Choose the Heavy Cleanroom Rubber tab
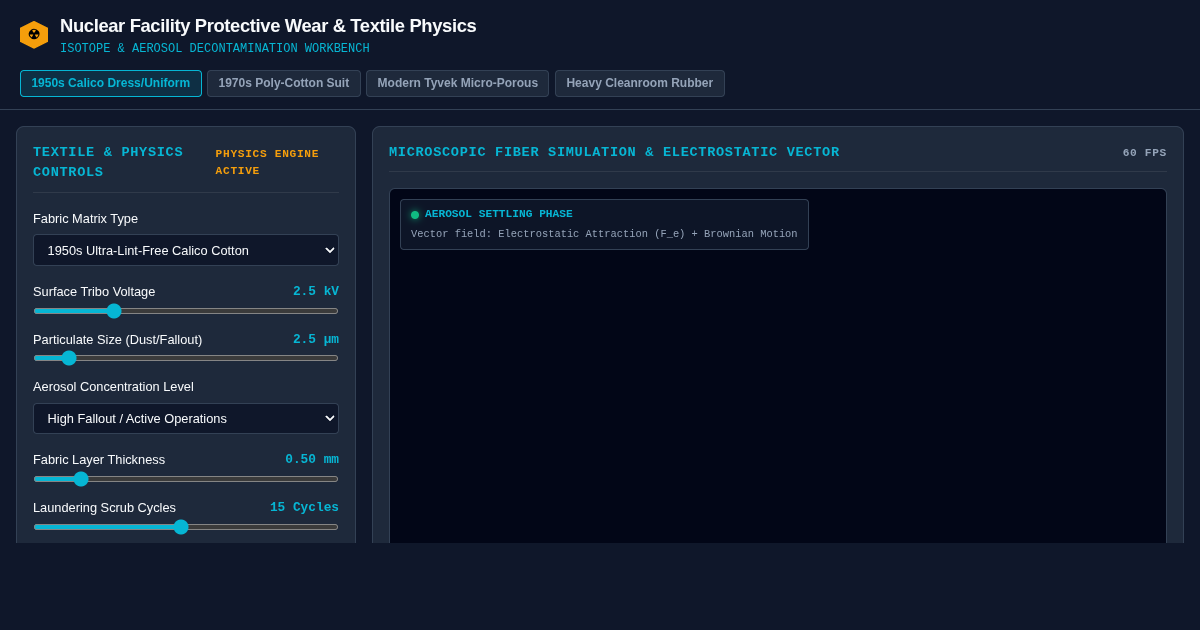1200x630 pixels. click(x=640, y=83)
